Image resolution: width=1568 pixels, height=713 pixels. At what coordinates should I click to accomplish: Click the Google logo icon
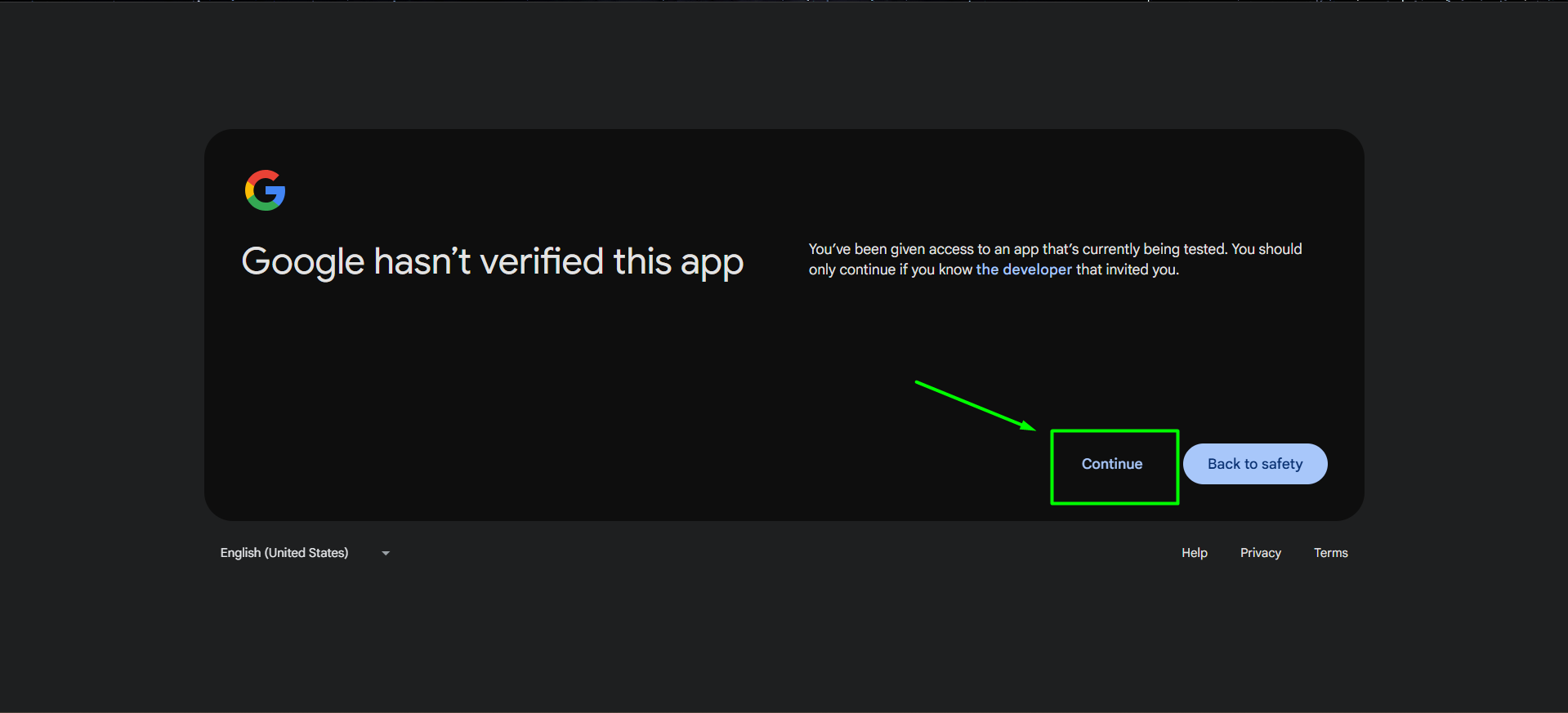[265, 190]
